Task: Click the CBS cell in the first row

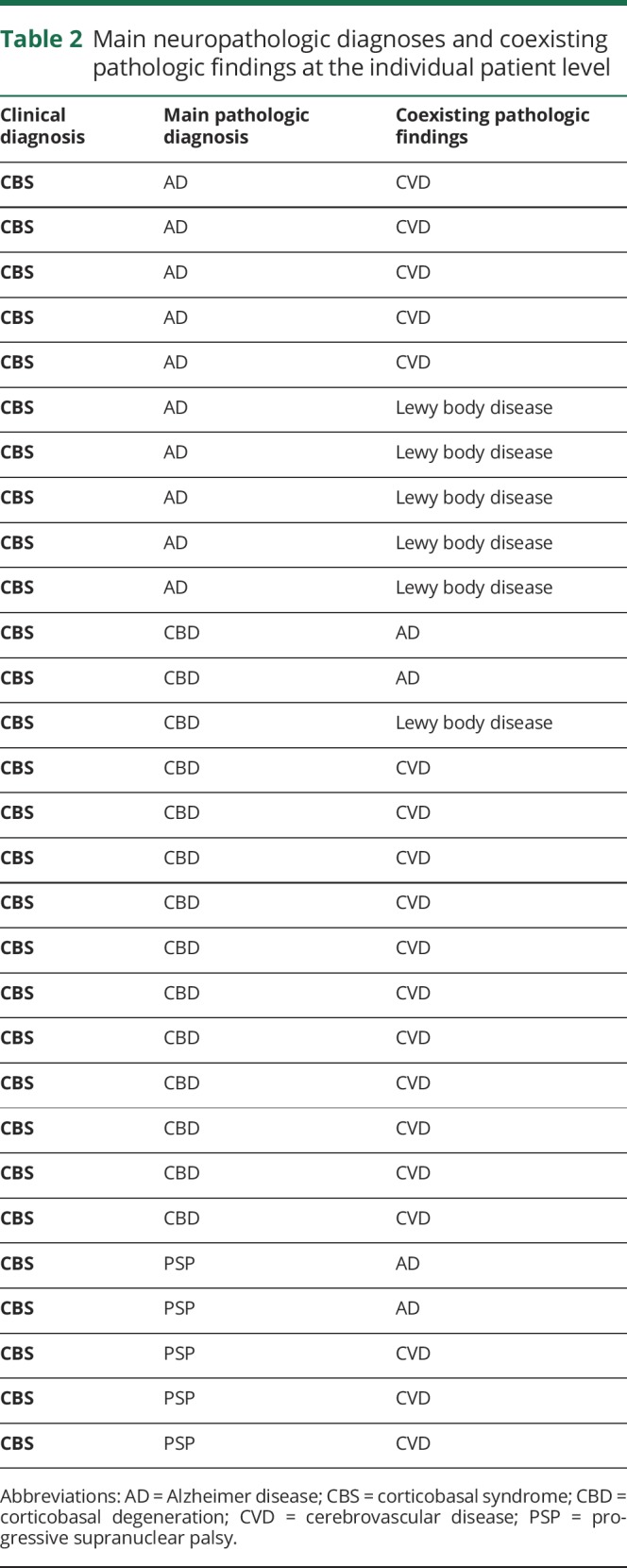Action: pyautogui.click(x=17, y=182)
